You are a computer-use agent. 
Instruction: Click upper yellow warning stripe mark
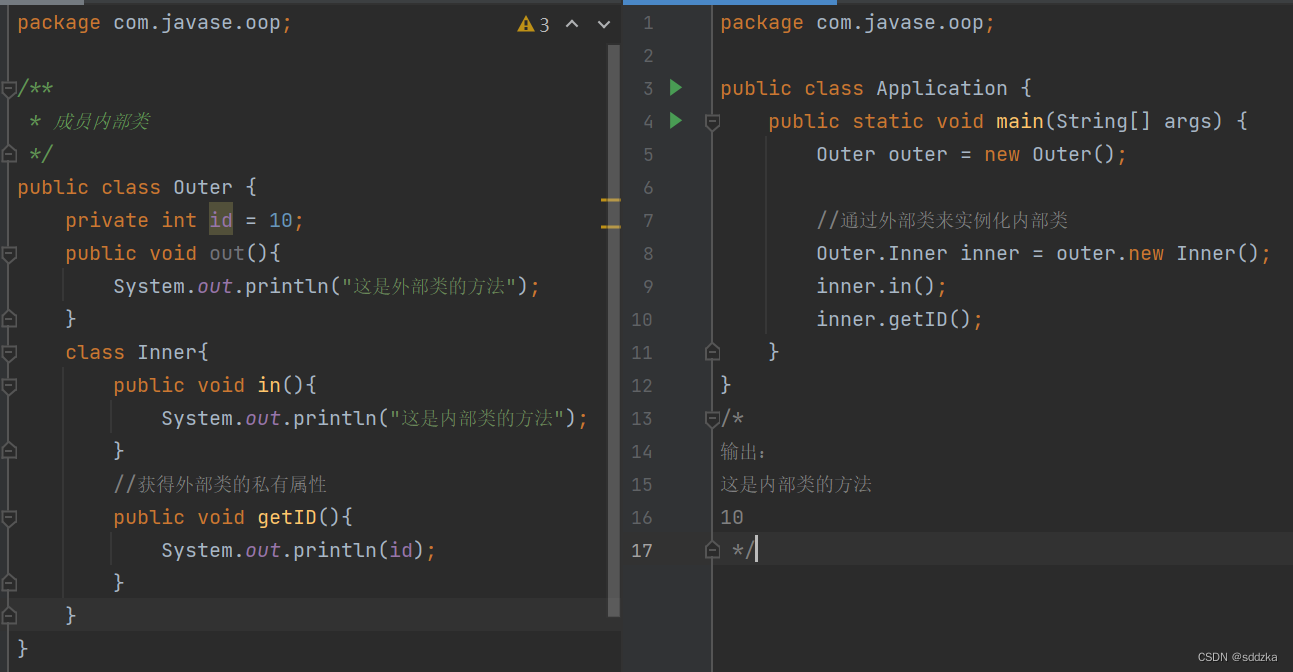[610, 200]
